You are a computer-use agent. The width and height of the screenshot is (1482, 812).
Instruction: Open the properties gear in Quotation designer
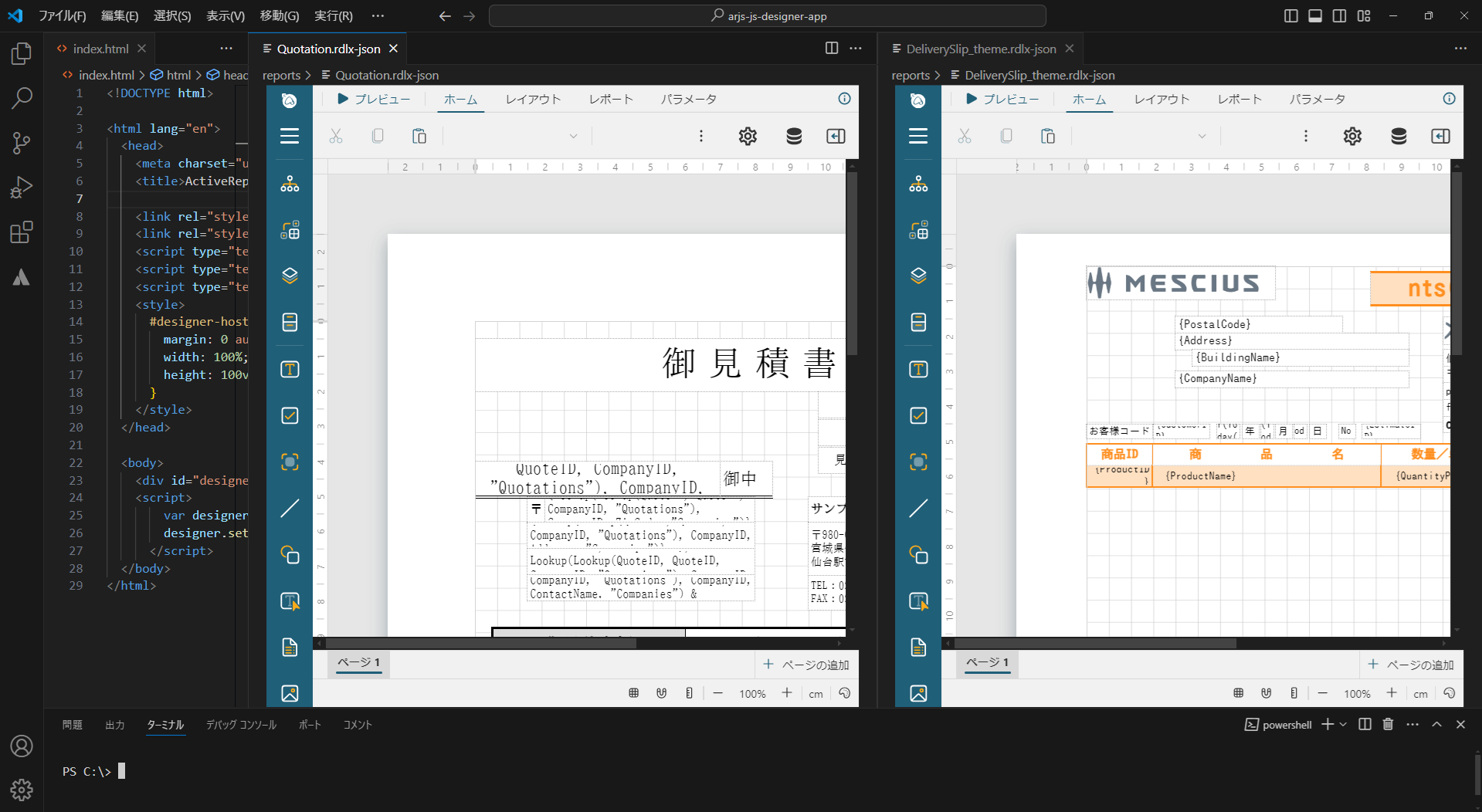[x=748, y=136]
